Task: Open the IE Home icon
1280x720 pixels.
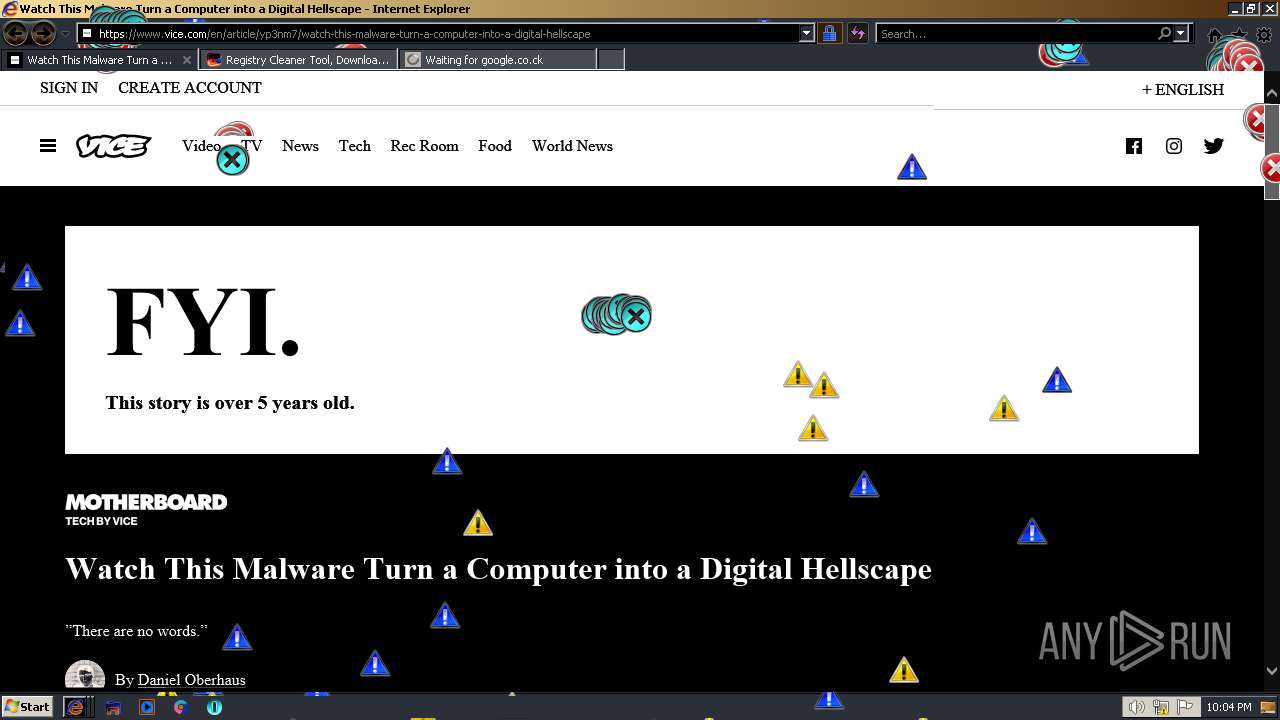Action: 1215,35
